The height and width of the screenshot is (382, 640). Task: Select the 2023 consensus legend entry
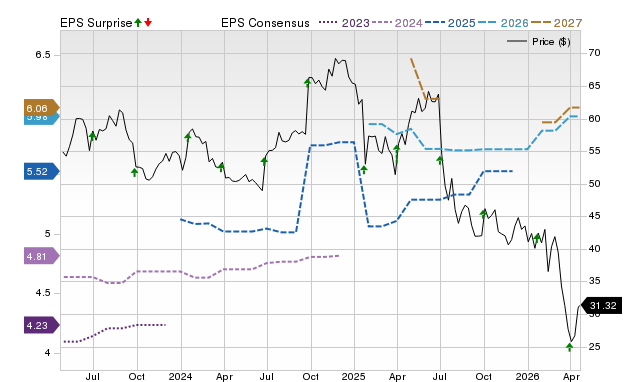tap(344, 23)
